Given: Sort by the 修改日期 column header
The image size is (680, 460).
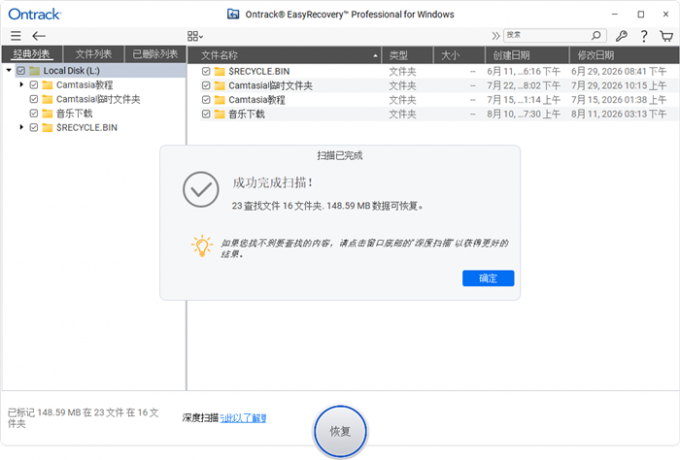Looking at the screenshot, I should [624, 55].
